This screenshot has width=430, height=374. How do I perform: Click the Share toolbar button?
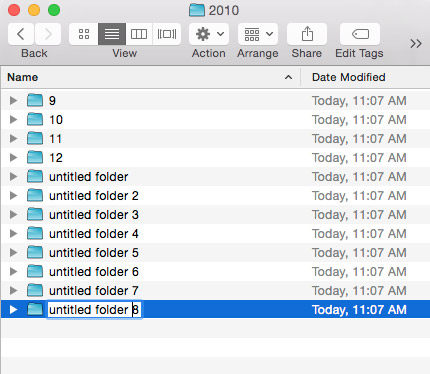[307, 34]
